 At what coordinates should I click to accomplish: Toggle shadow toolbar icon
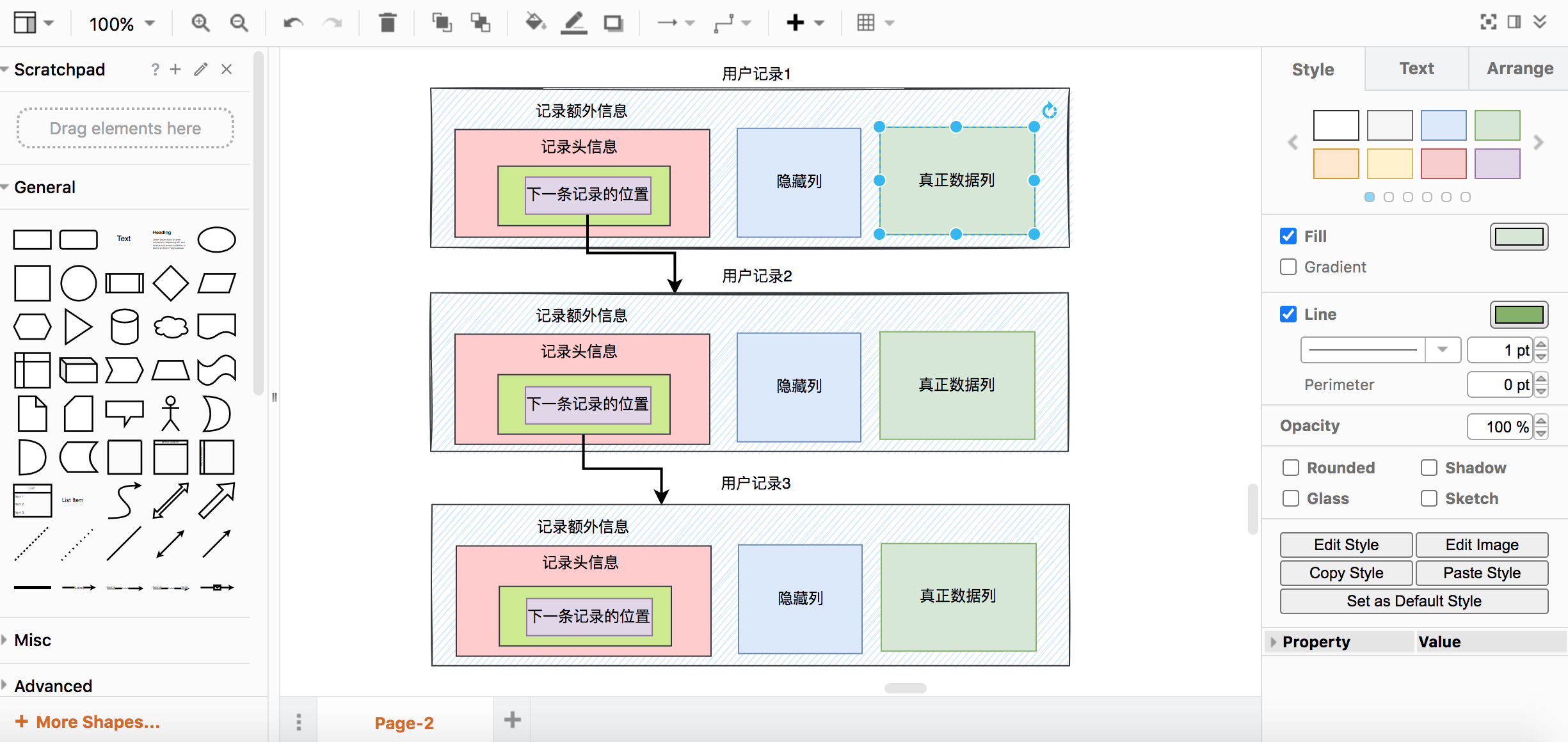(x=613, y=23)
